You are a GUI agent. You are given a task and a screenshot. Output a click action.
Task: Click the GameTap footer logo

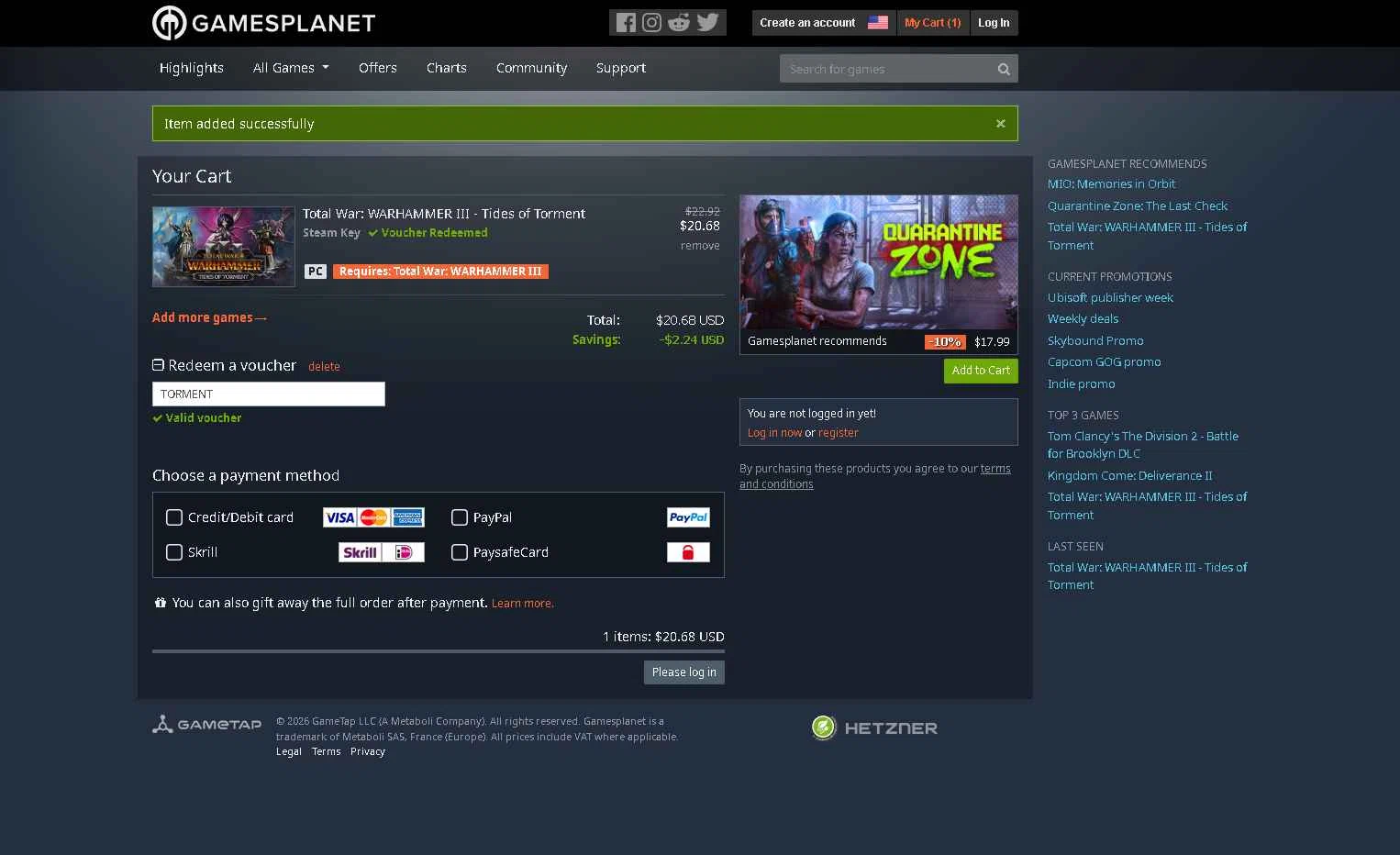(206, 725)
